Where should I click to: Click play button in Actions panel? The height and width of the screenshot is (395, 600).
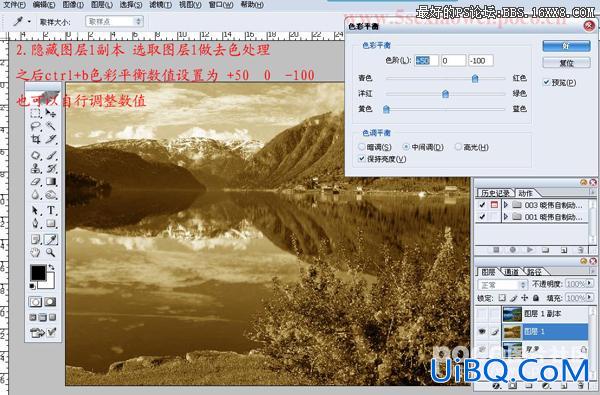pos(530,250)
